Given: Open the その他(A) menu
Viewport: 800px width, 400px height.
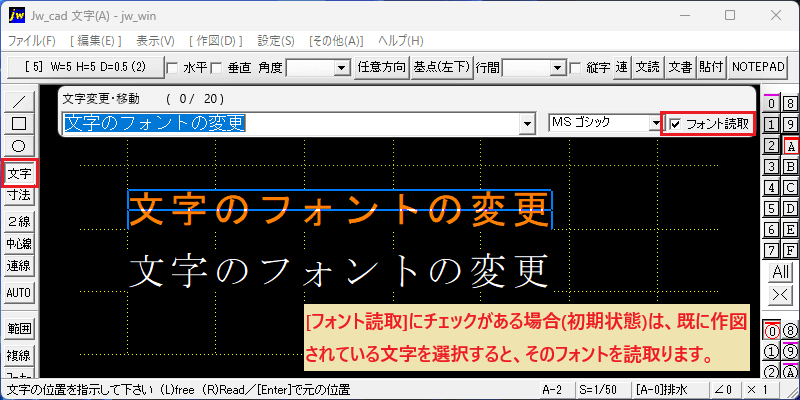Looking at the screenshot, I should pyautogui.click(x=336, y=41).
